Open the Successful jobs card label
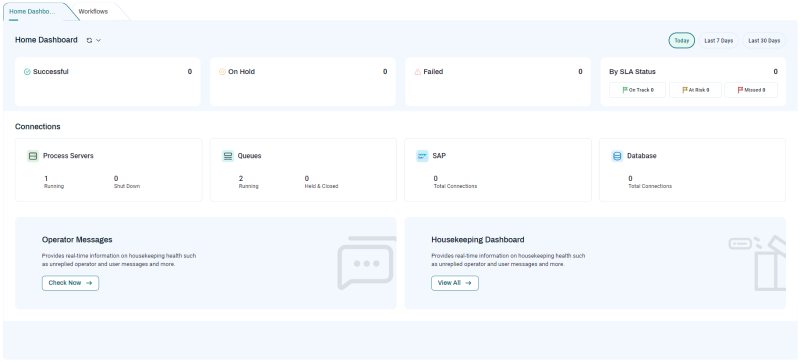 coord(51,72)
